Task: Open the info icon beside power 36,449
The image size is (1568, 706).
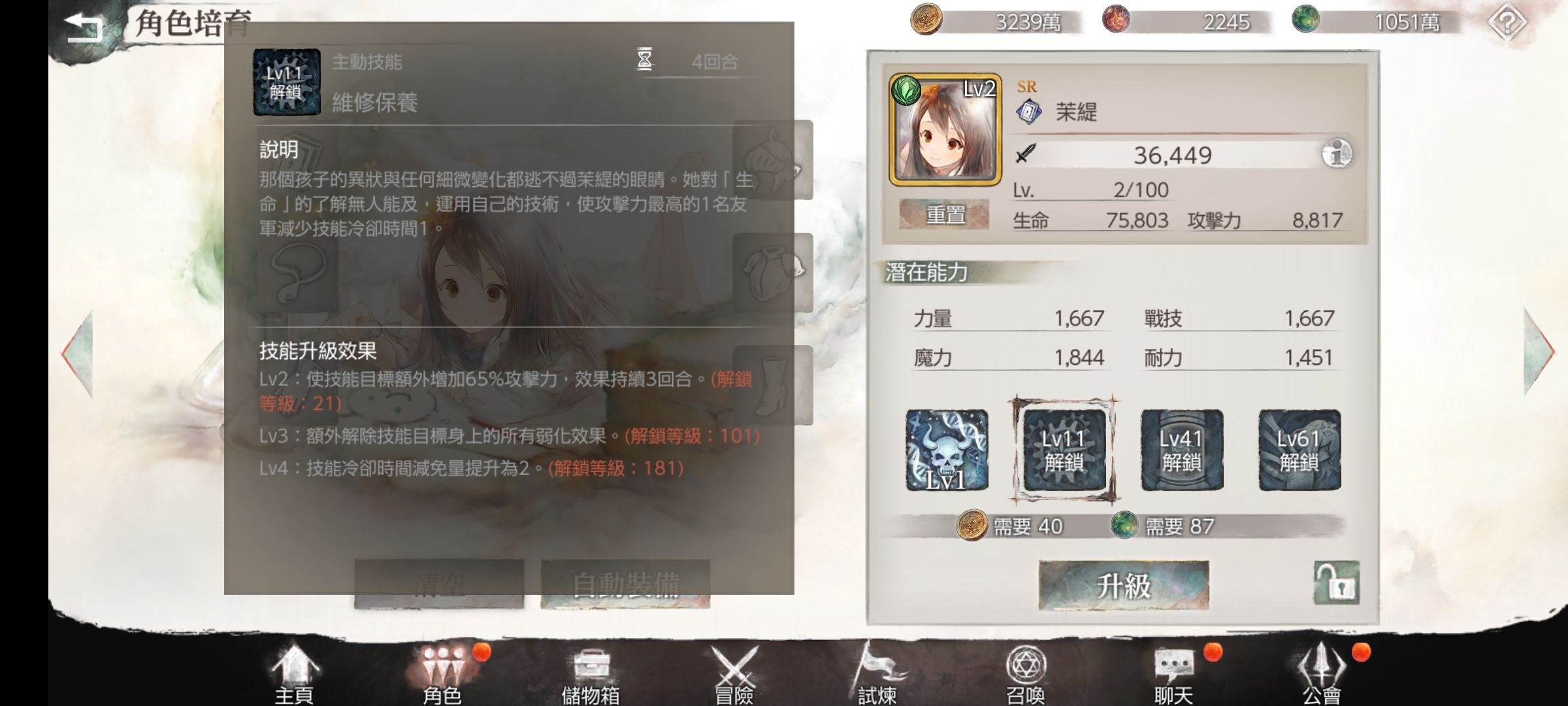Action: [x=1337, y=154]
